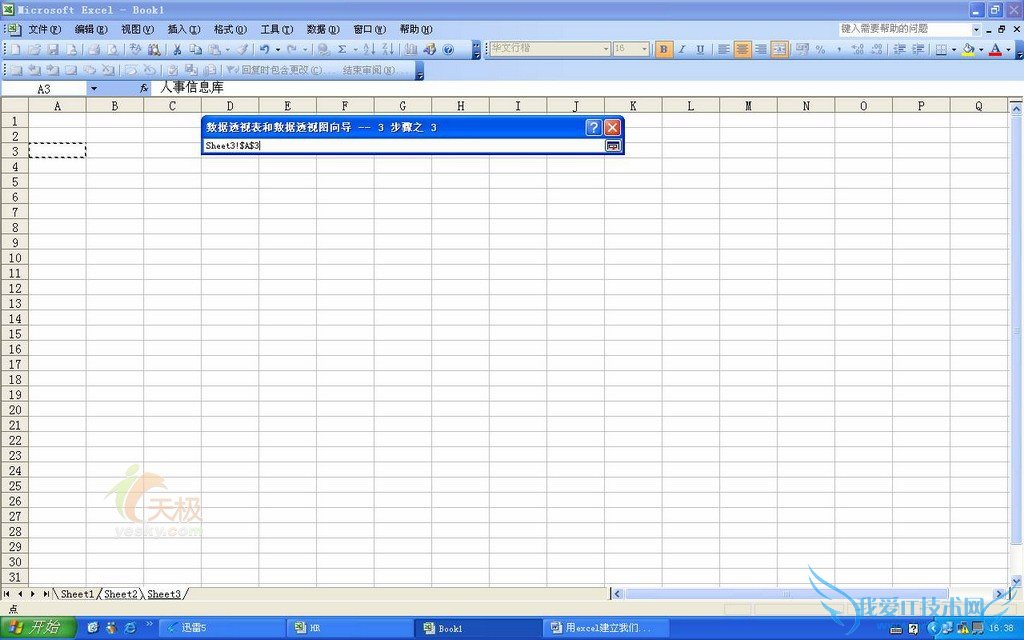Click the blue Help question icon in toolbar
This screenshot has width=1024, height=640.
(x=448, y=50)
